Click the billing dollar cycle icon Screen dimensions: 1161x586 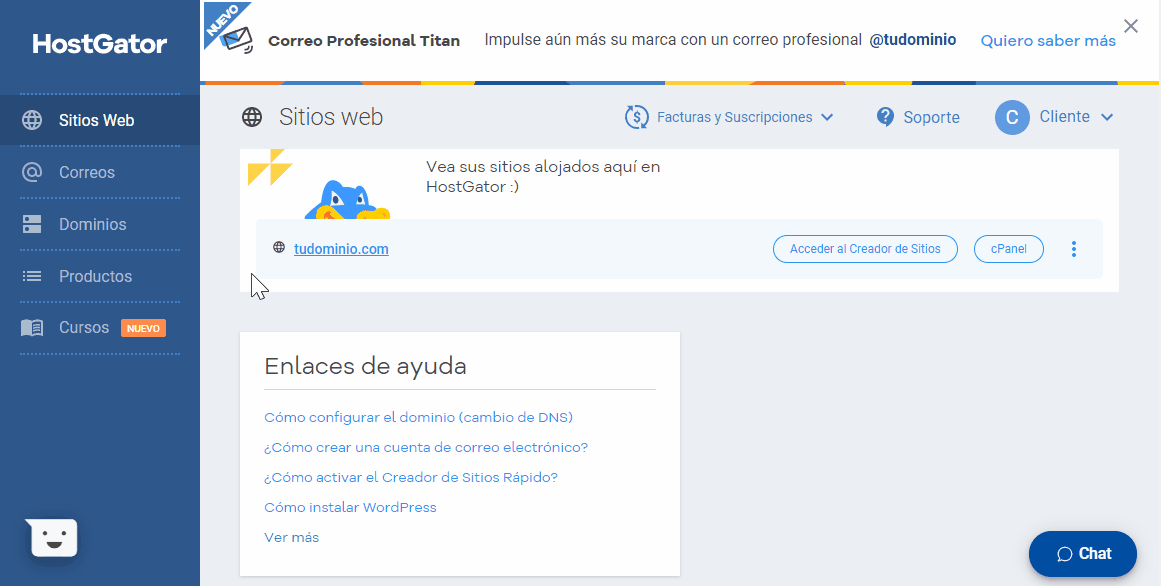(x=637, y=117)
